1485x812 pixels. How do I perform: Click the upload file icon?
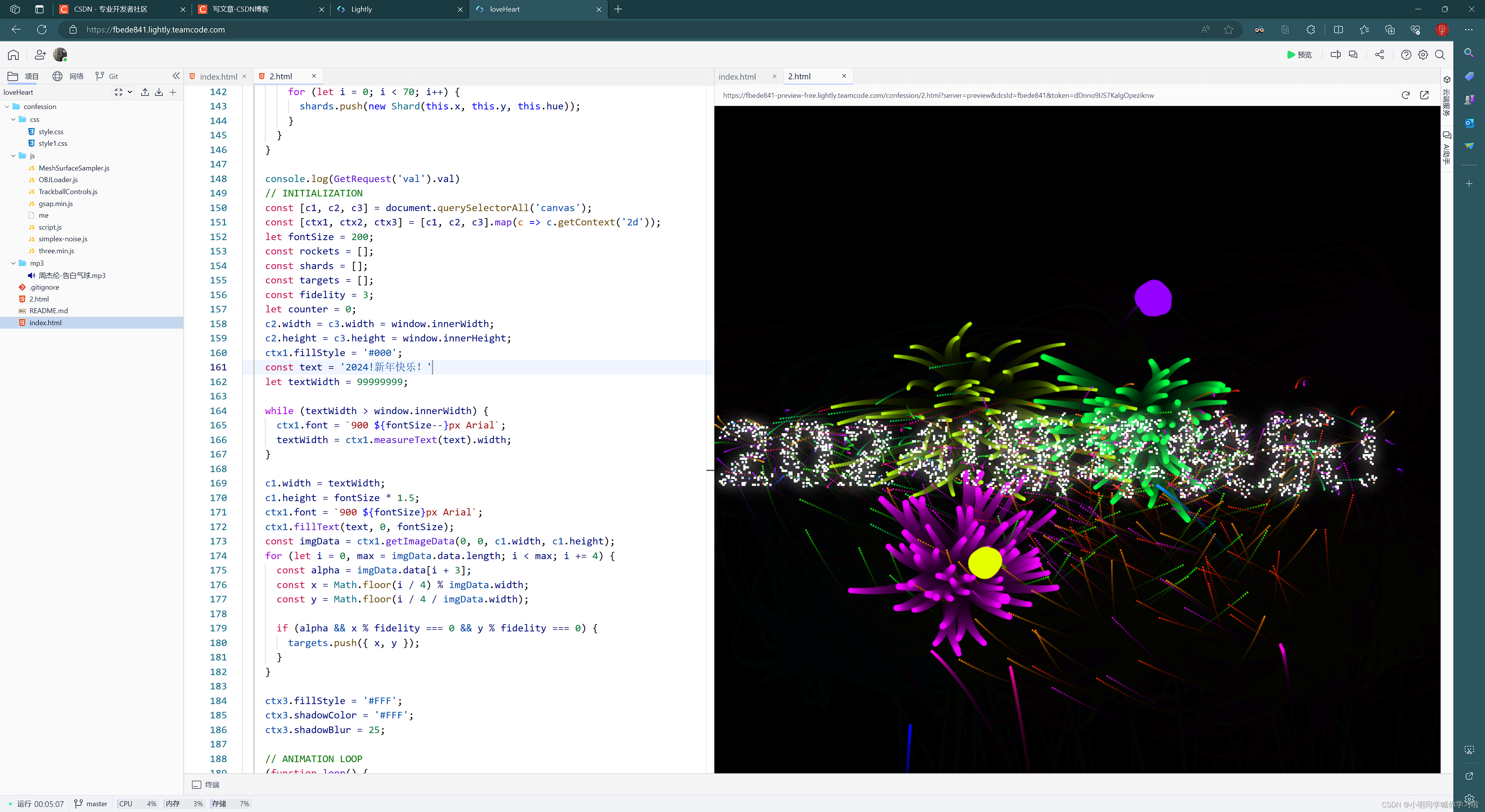point(145,92)
